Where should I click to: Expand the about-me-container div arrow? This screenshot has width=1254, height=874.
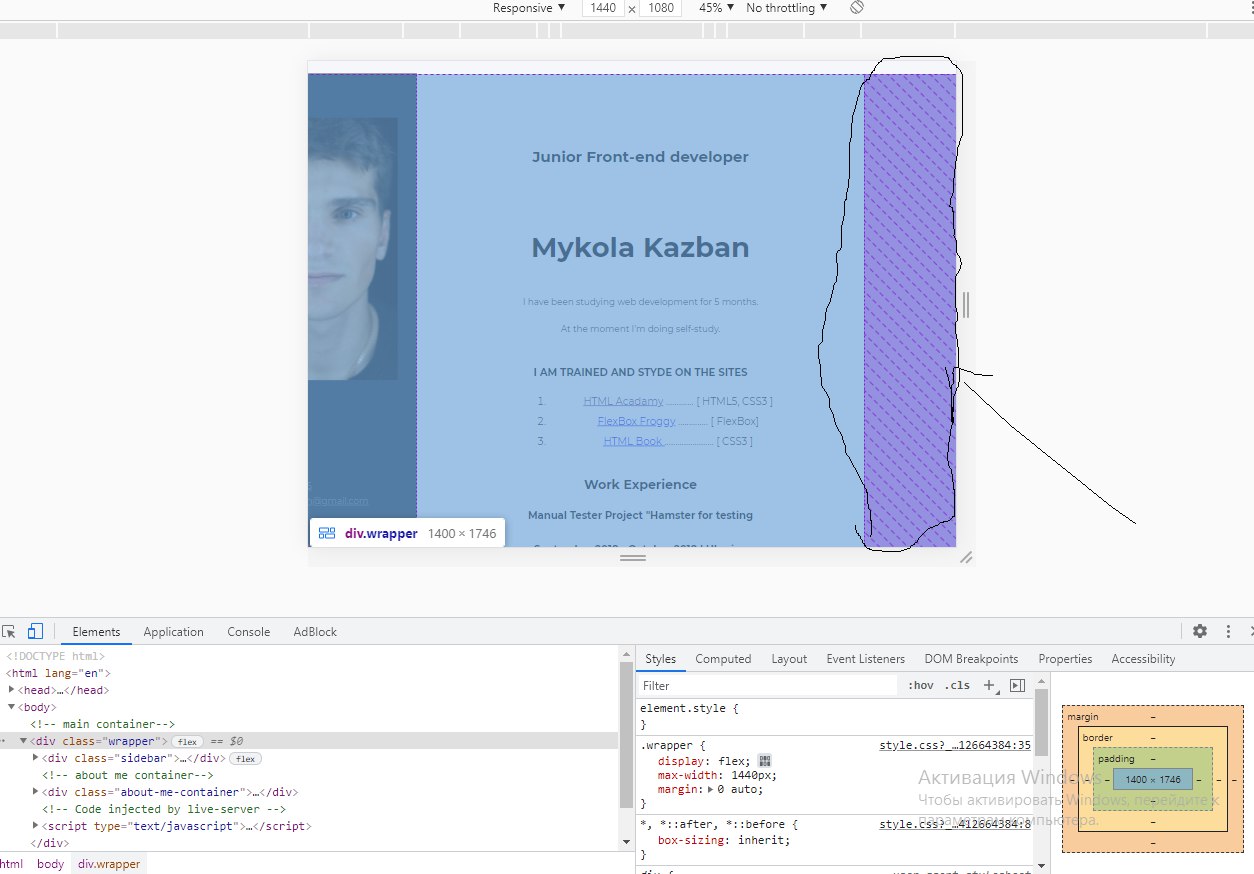(x=36, y=792)
